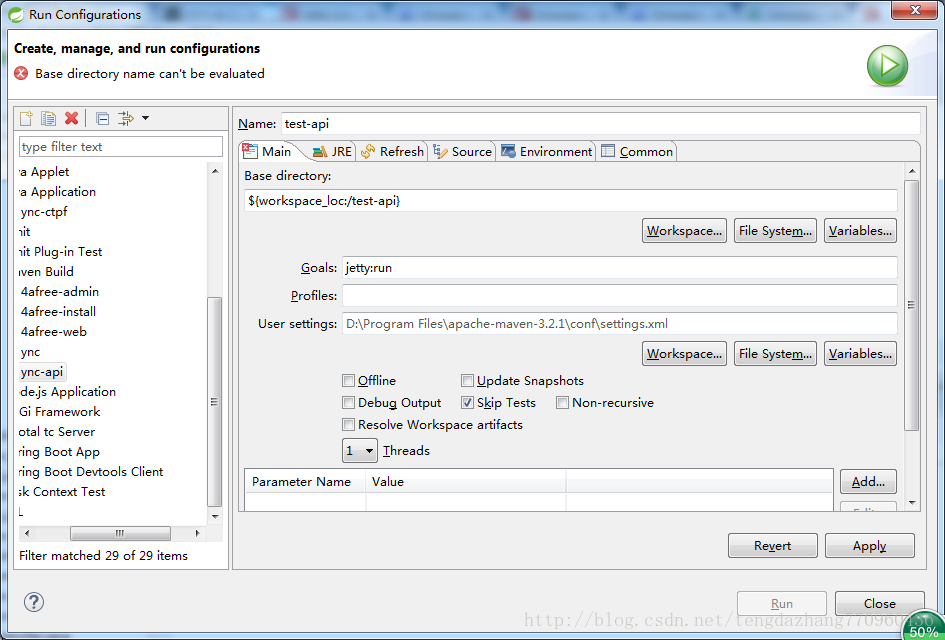Select the 4afree-install configuration
The width and height of the screenshot is (945, 640).
tap(58, 312)
